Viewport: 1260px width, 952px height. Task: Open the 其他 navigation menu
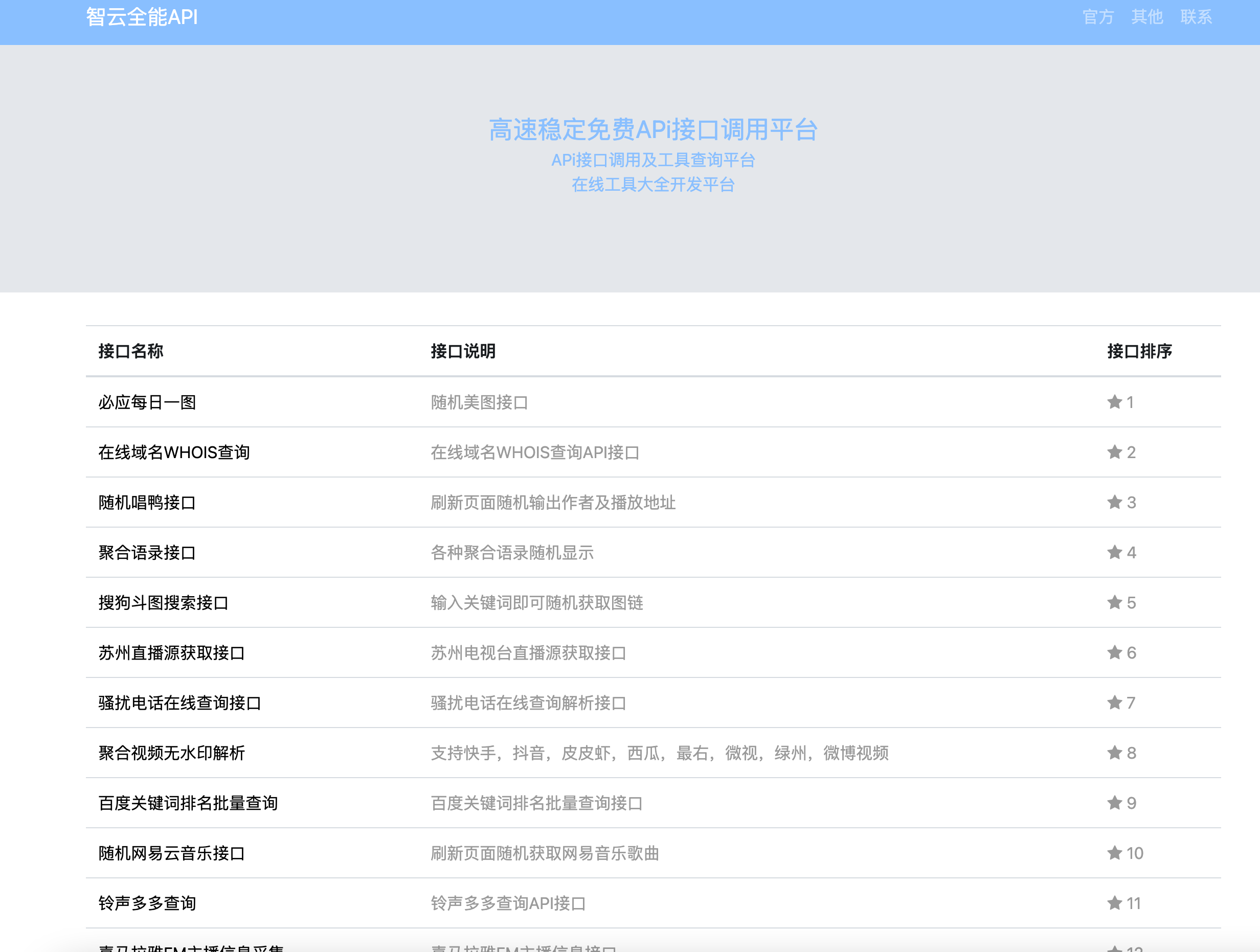tap(1146, 17)
